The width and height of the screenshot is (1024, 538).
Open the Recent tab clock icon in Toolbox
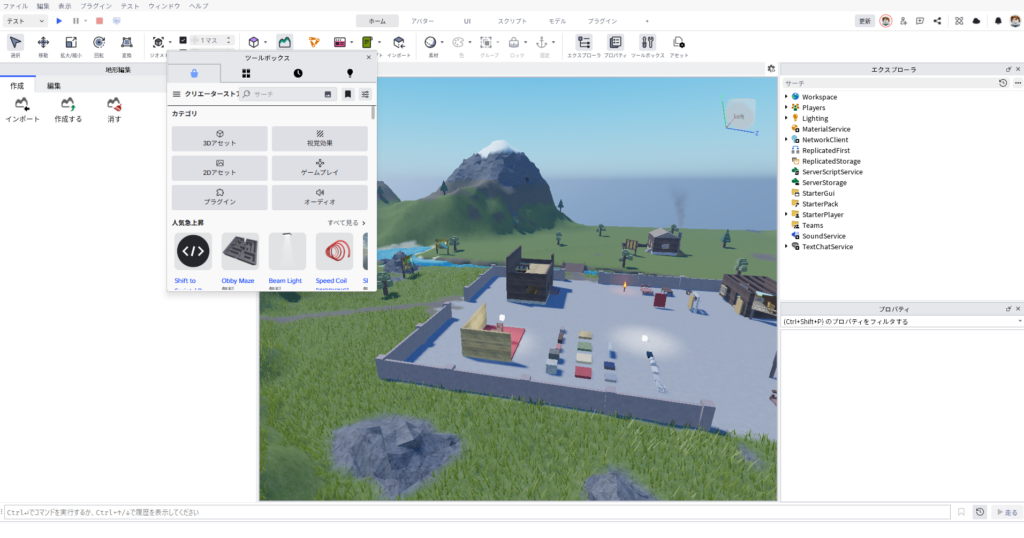(x=298, y=73)
